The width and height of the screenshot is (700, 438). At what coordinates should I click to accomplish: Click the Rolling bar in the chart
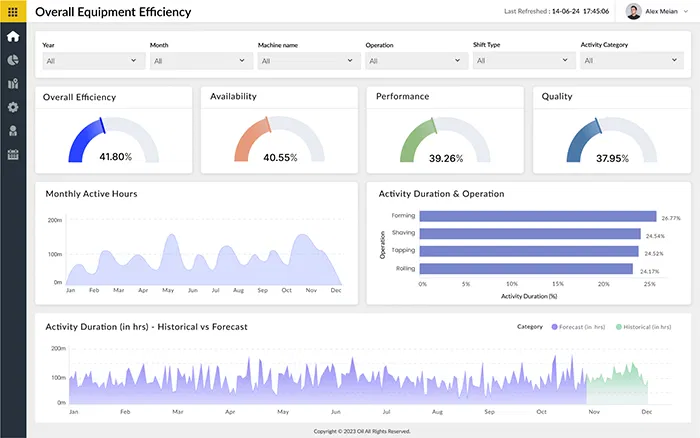pos(526,269)
